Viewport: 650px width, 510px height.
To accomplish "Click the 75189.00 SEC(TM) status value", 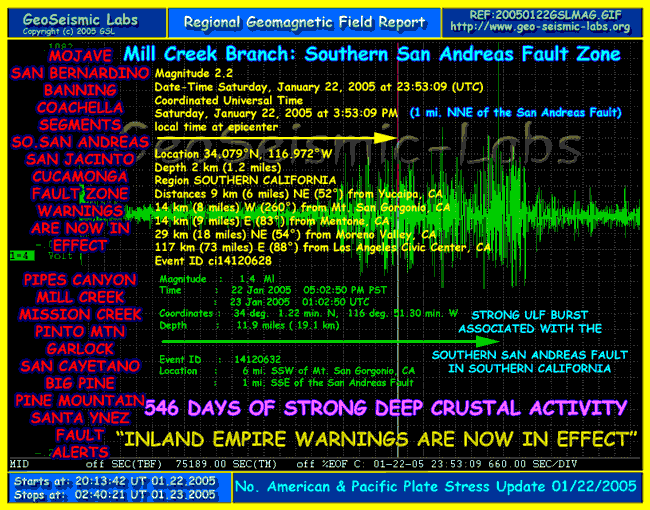I will pyautogui.click(x=226, y=464).
